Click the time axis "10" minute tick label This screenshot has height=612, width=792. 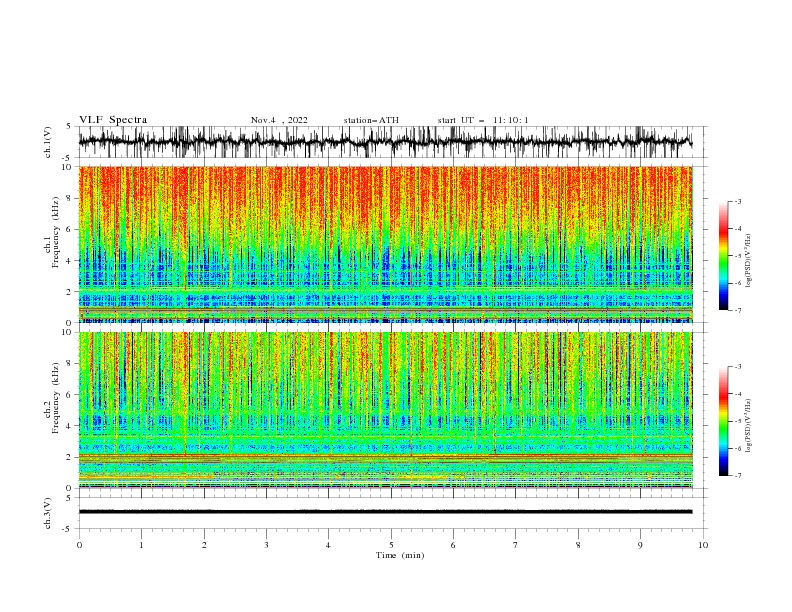click(x=703, y=545)
